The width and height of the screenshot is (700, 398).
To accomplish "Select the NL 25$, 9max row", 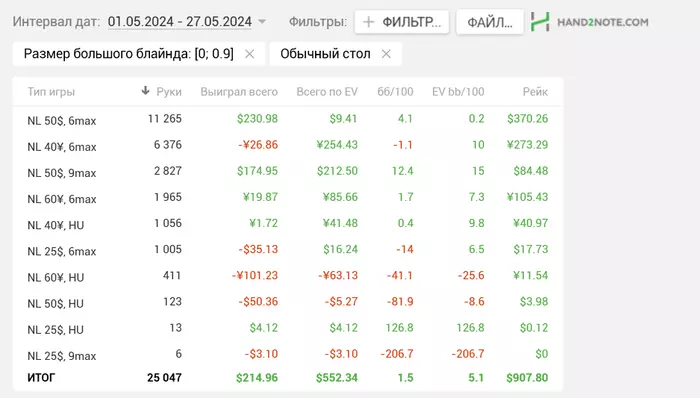I will [x=288, y=354].
